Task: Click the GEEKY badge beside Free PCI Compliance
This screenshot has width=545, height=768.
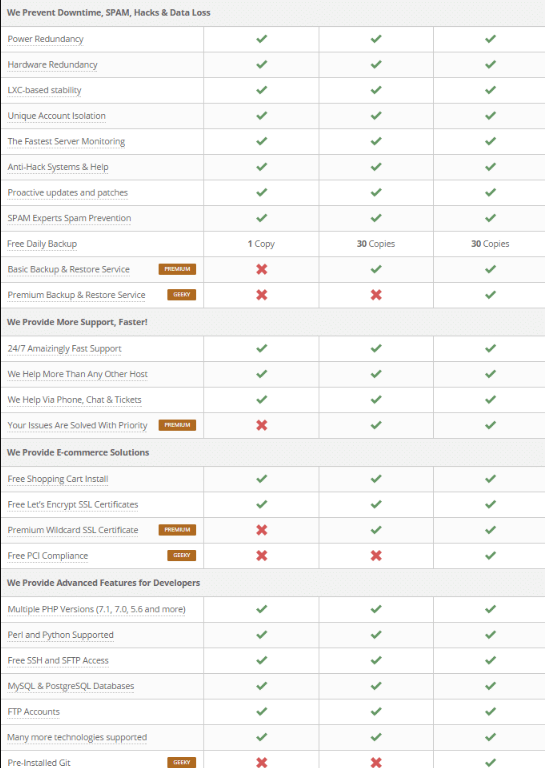Action: 182,555
